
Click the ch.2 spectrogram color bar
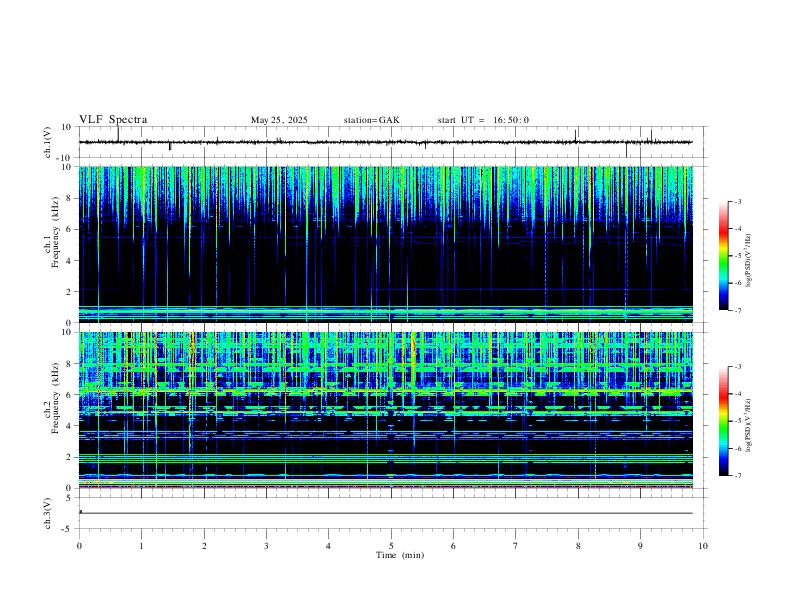723,421
